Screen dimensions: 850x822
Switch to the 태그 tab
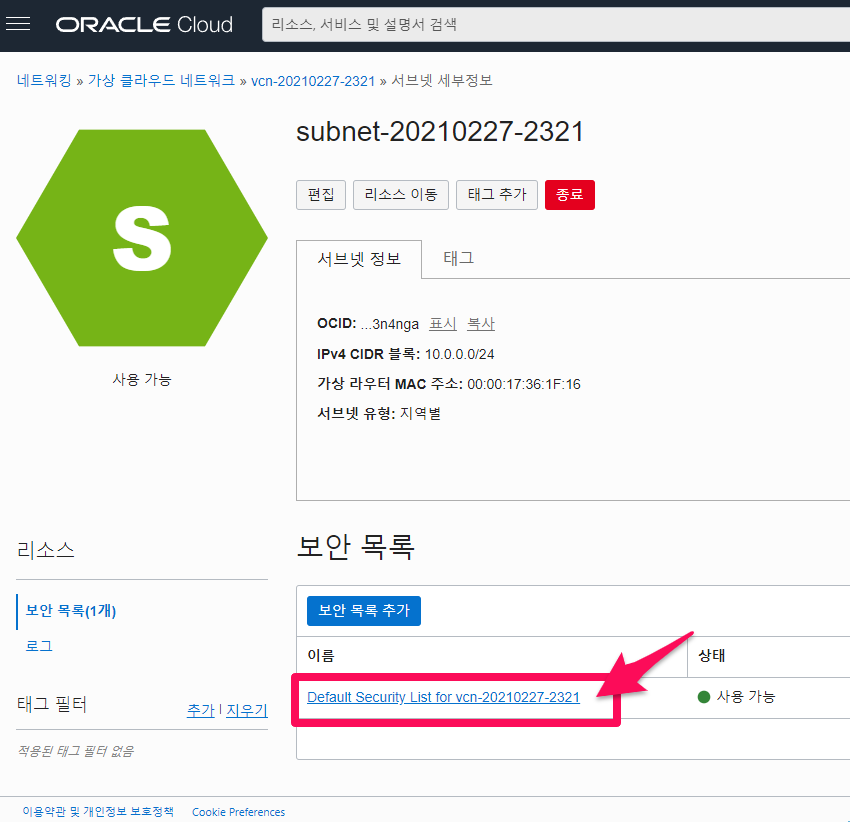[459, 258]
